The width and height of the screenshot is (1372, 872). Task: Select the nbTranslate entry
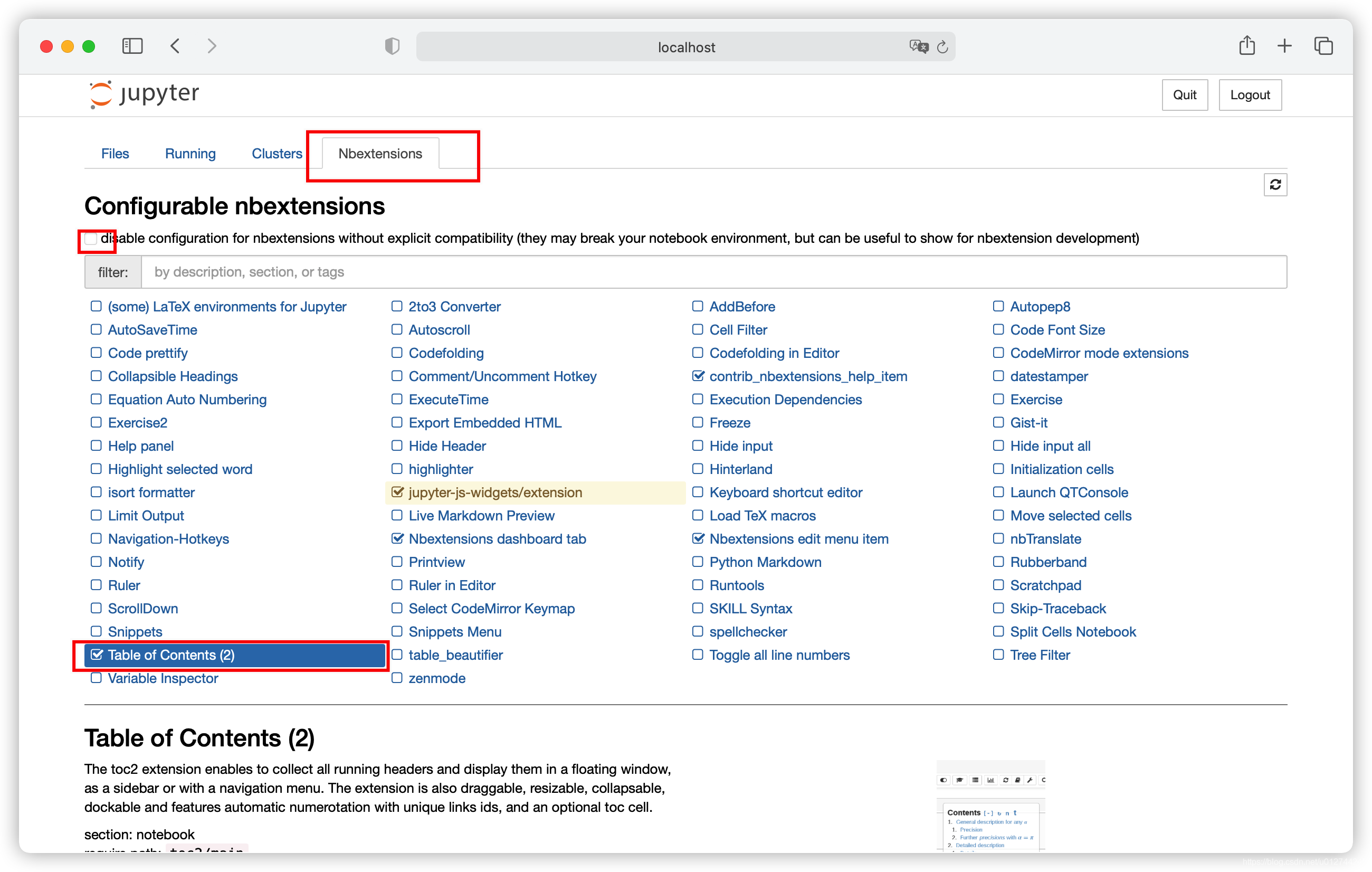click(x=1045, y=538)
